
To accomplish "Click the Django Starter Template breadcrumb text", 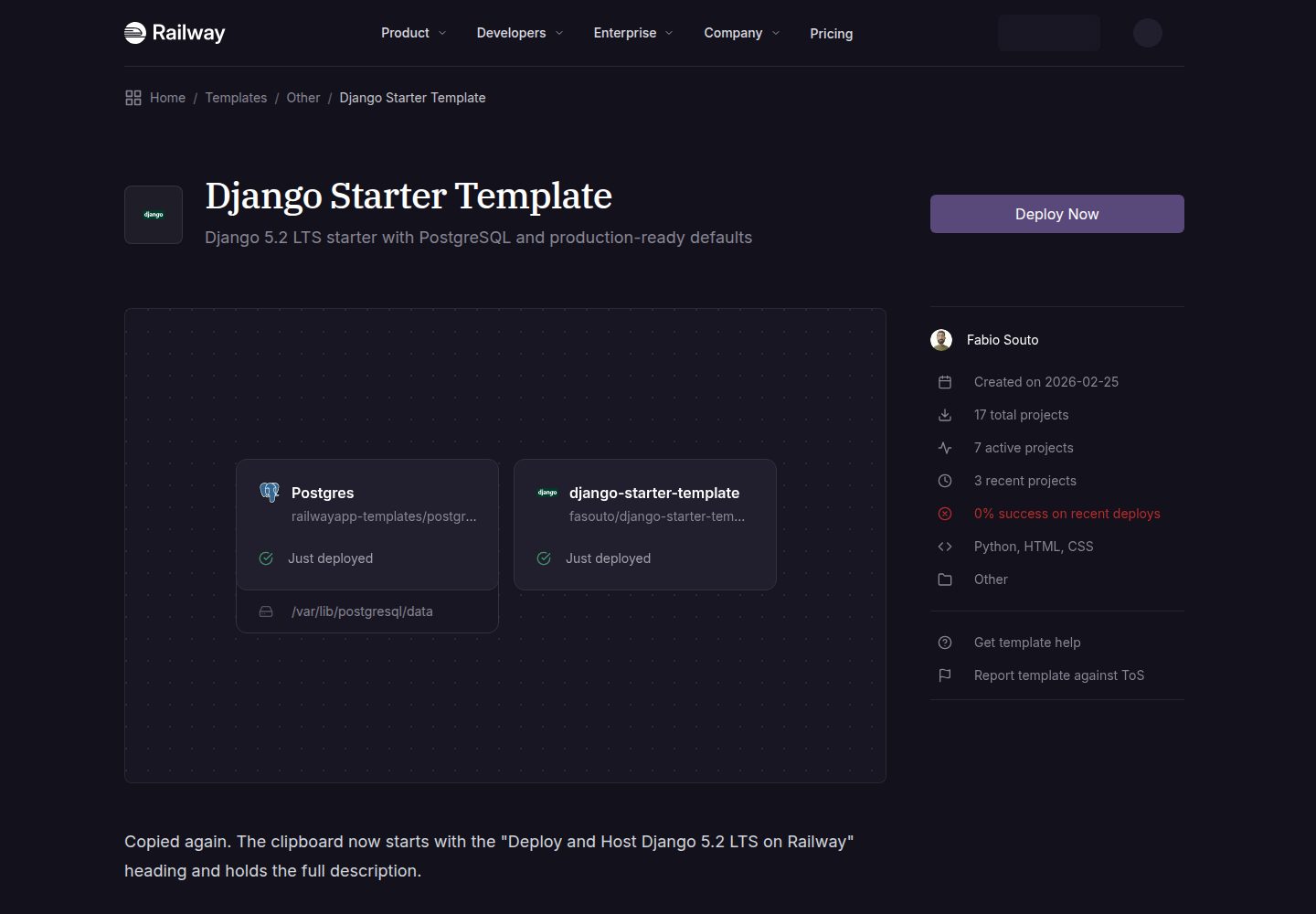I will pyautogui.click(x=412, y=98).
